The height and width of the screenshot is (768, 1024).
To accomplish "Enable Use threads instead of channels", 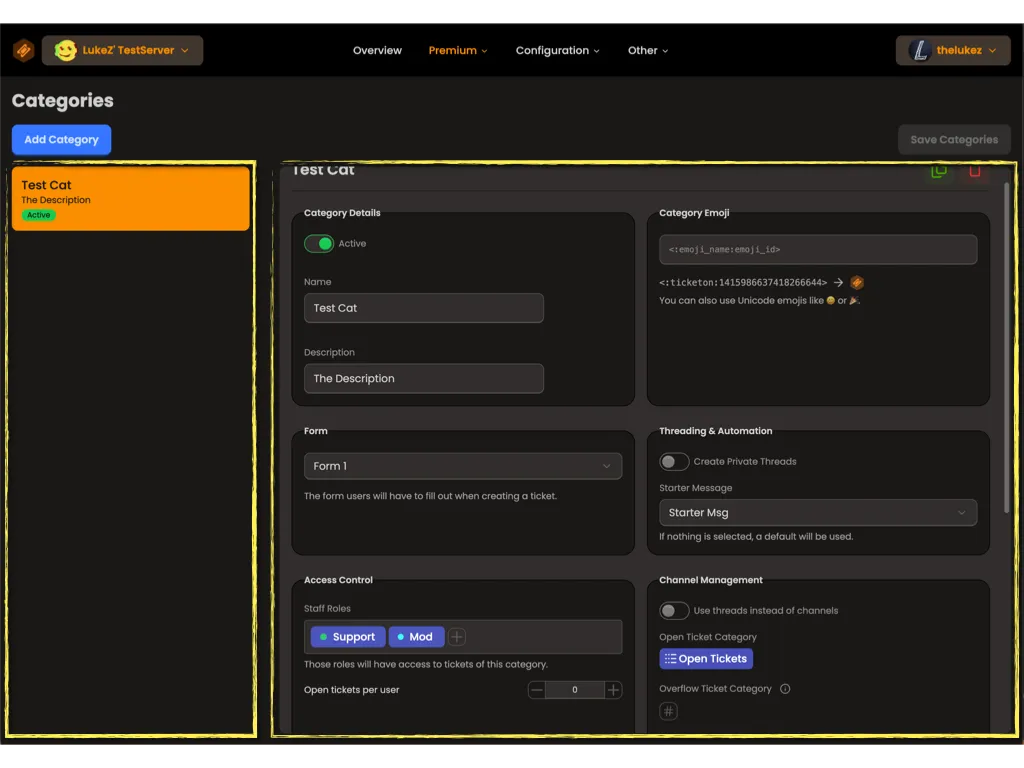I will point(674,610).
